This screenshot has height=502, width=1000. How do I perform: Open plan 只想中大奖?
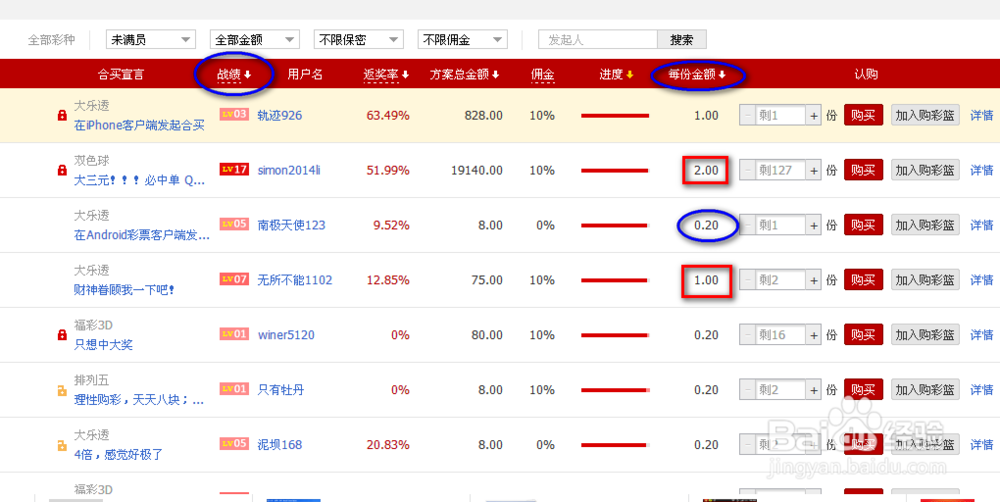103,345
